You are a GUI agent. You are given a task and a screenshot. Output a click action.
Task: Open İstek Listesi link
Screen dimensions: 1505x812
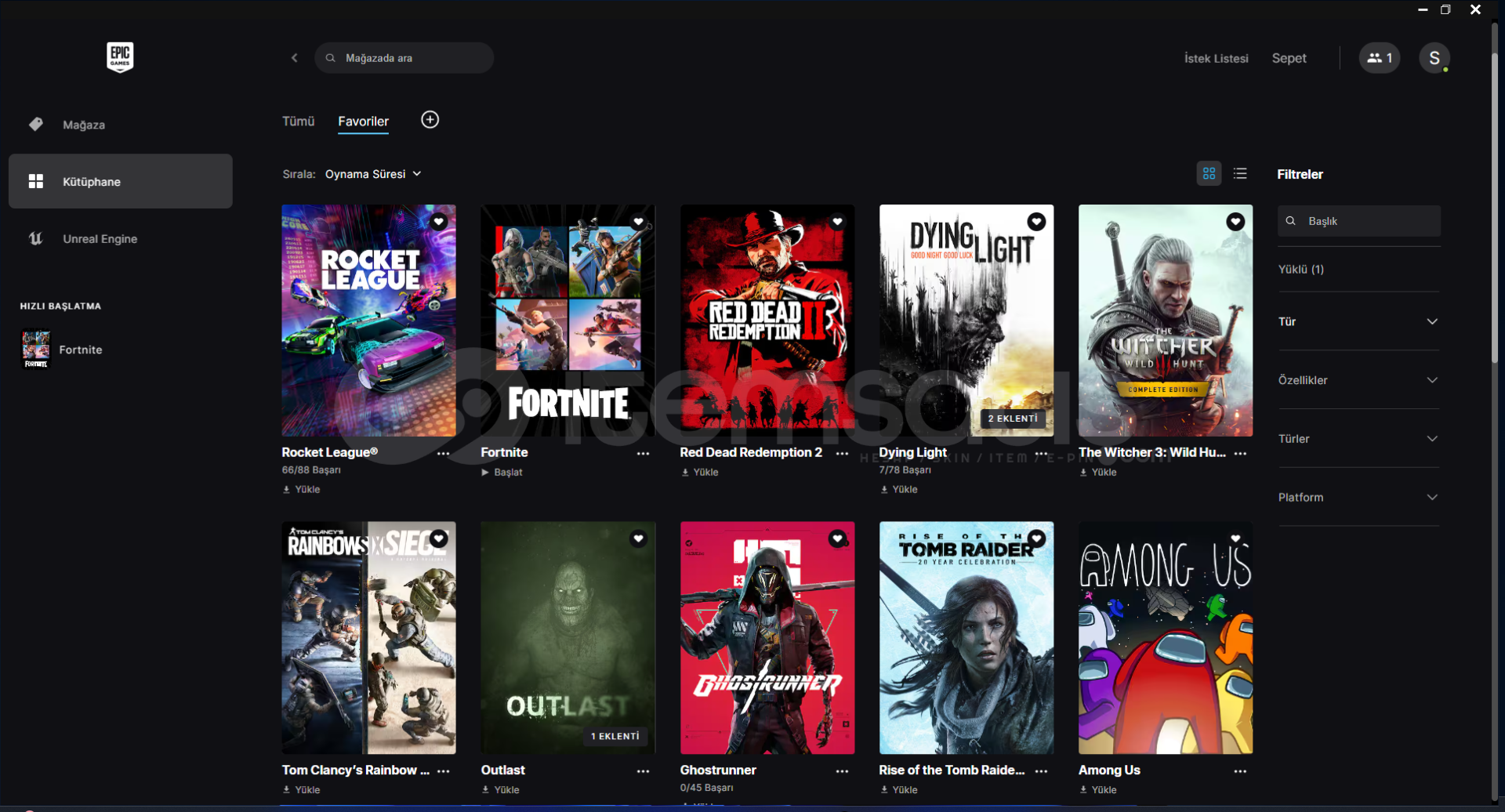[1216, 58]
